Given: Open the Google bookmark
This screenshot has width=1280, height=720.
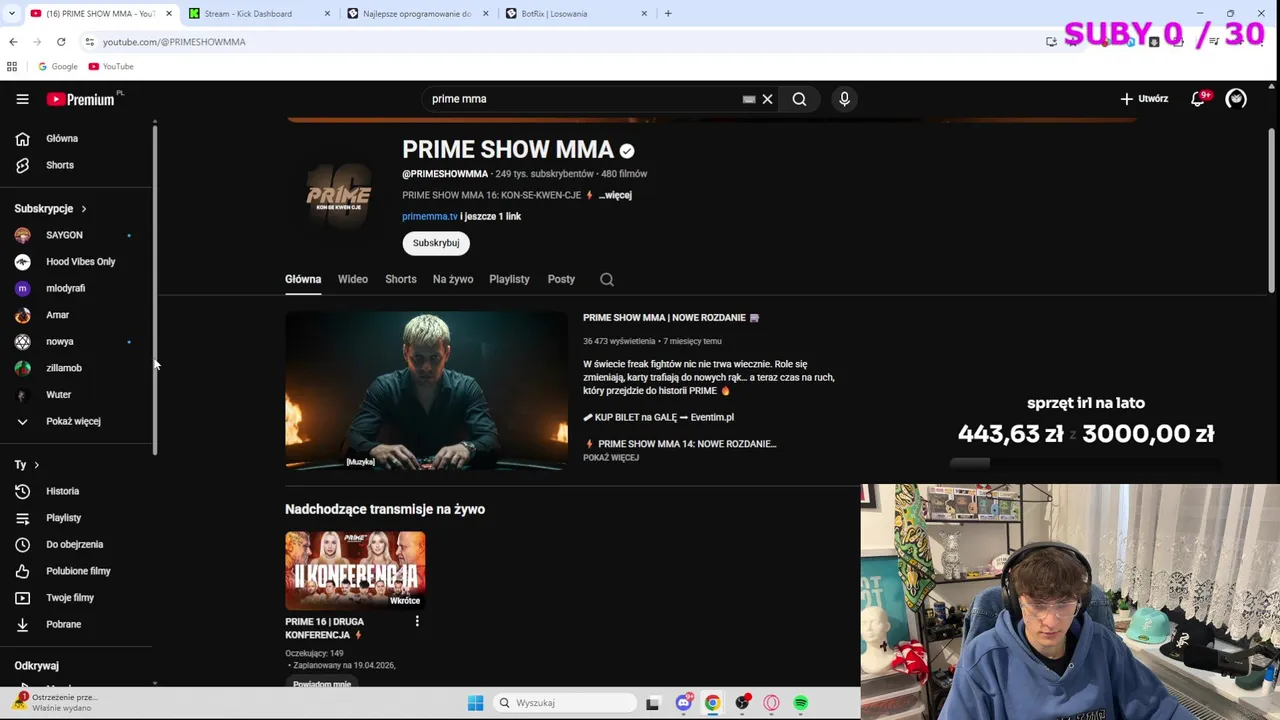Looking at the screenshot, I should [x=57, y=66].
